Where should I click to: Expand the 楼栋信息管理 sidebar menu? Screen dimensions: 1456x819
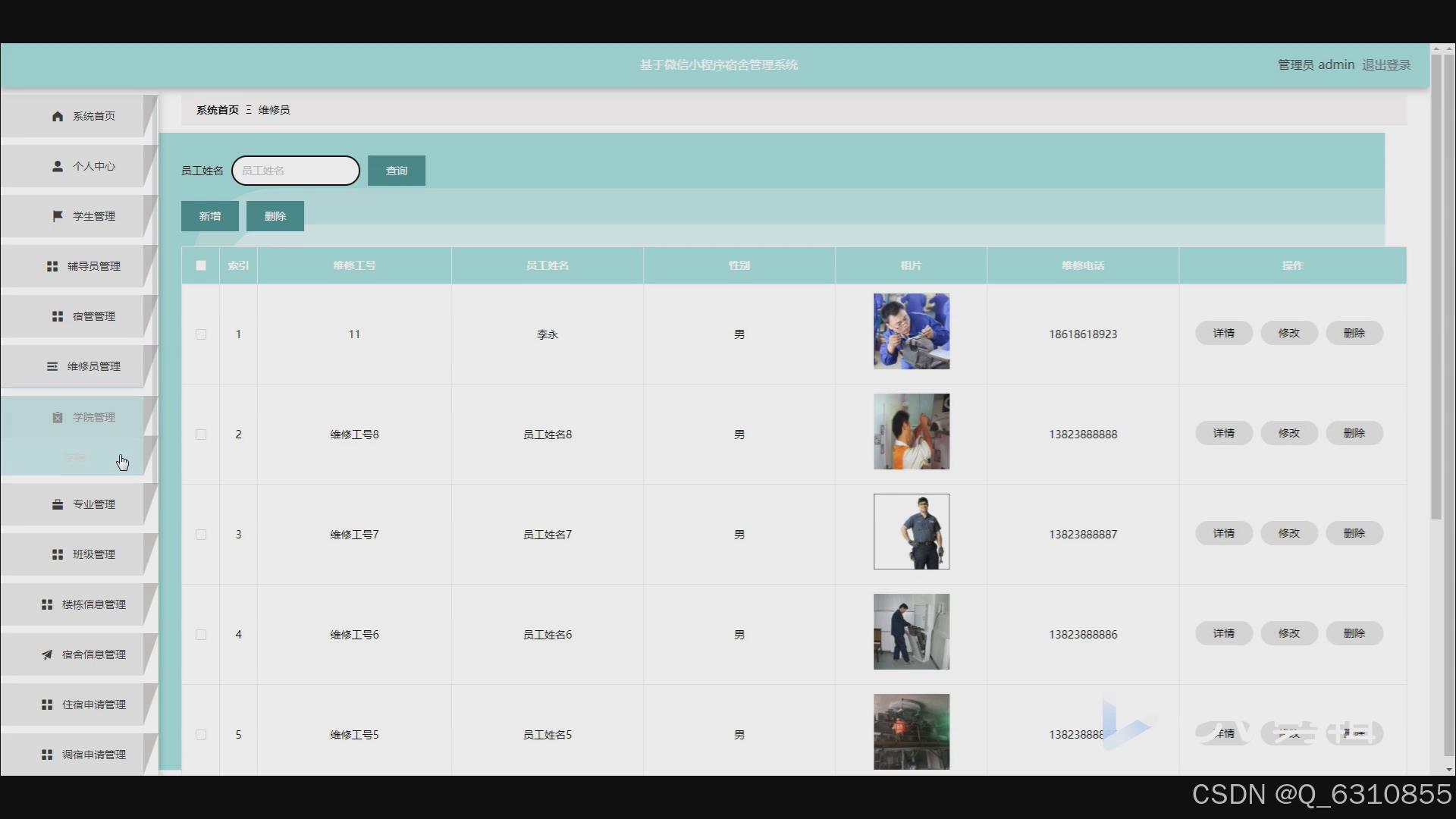(x=93, y=604)
